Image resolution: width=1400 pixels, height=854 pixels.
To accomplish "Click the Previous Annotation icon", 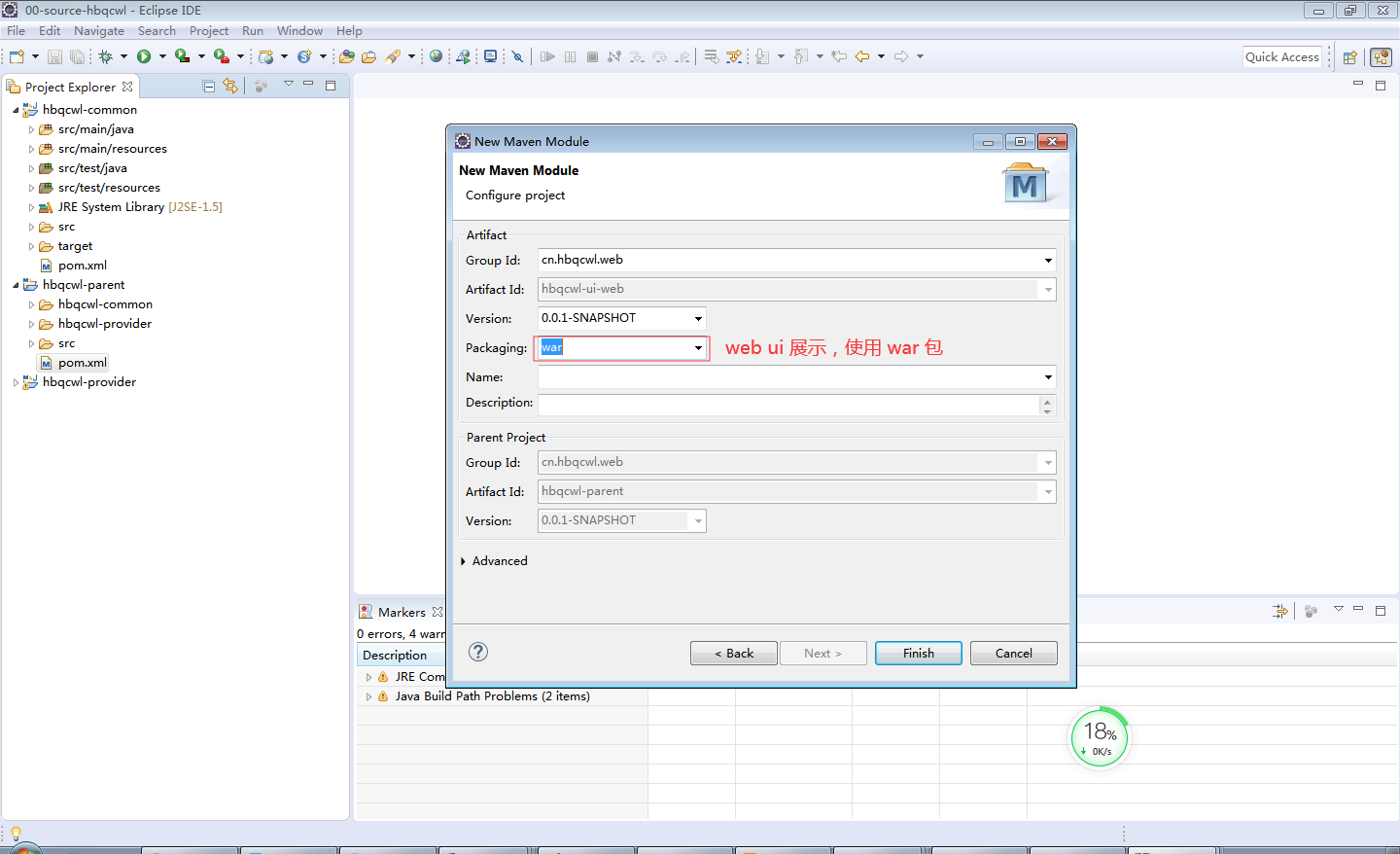I will [x=801, y=56].
